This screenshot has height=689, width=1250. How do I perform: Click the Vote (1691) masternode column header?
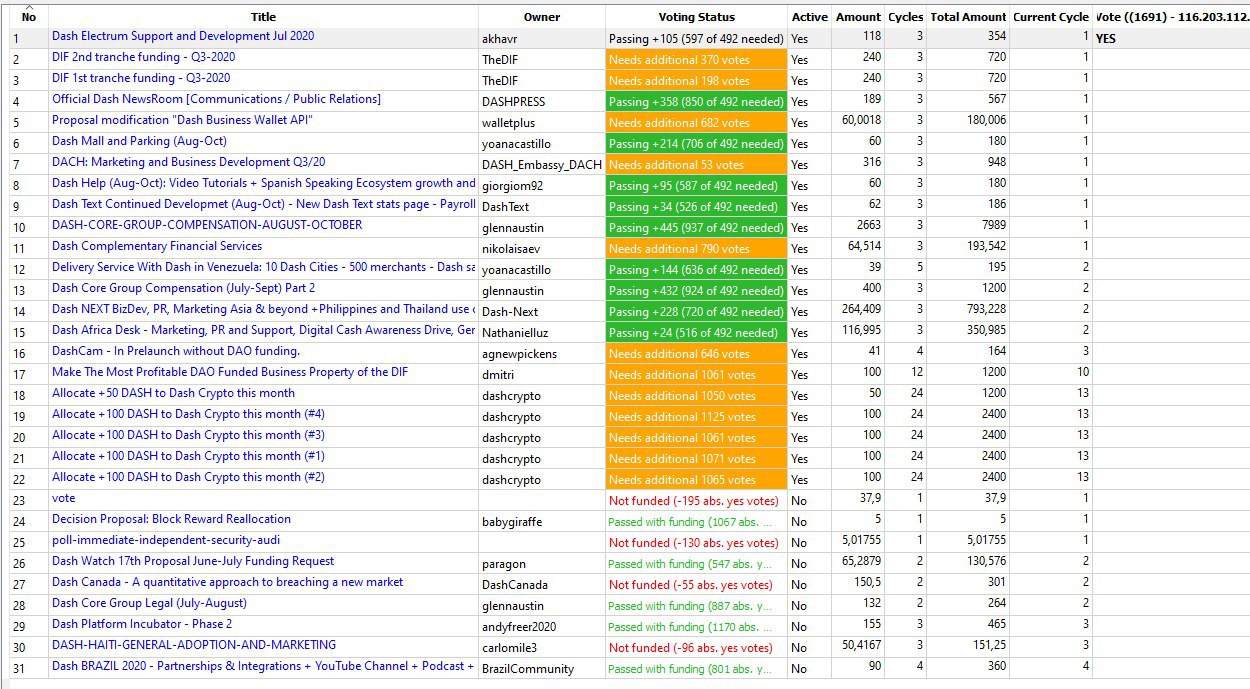tap(1171, 17)
